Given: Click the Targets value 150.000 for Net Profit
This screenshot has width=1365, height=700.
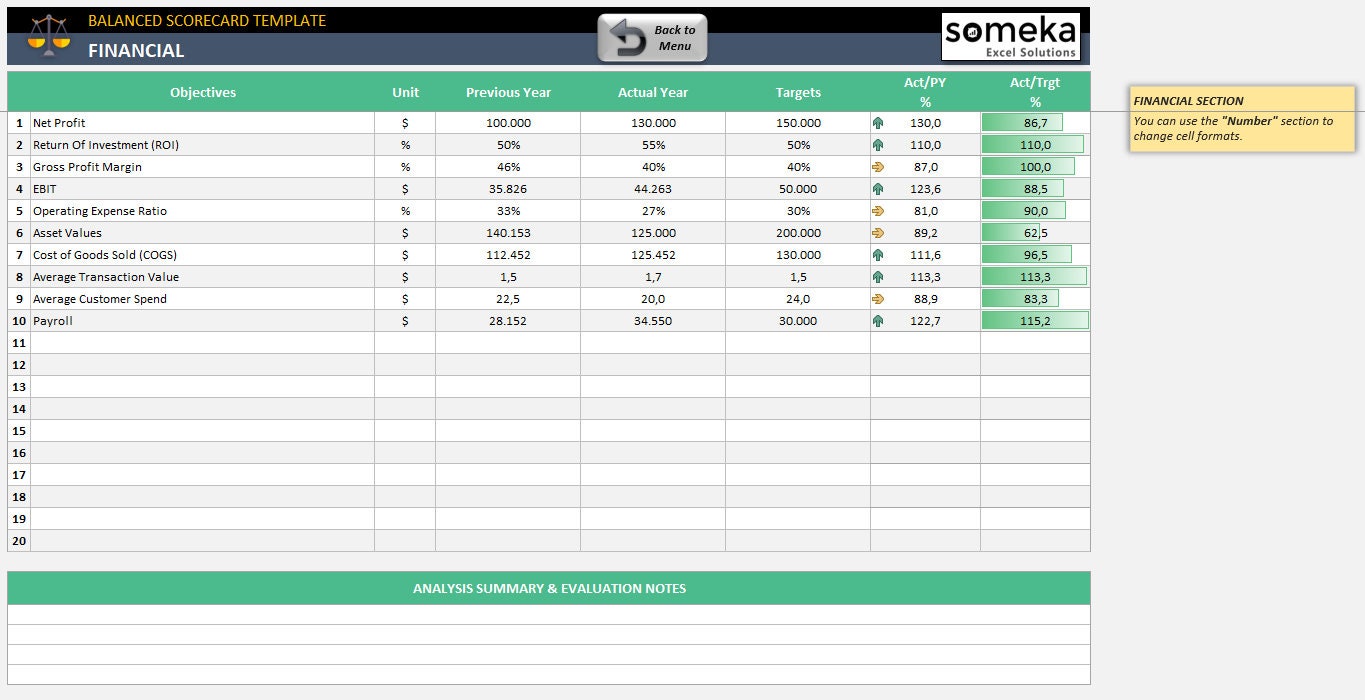Looking at the screenshot, I should point(797,122).
